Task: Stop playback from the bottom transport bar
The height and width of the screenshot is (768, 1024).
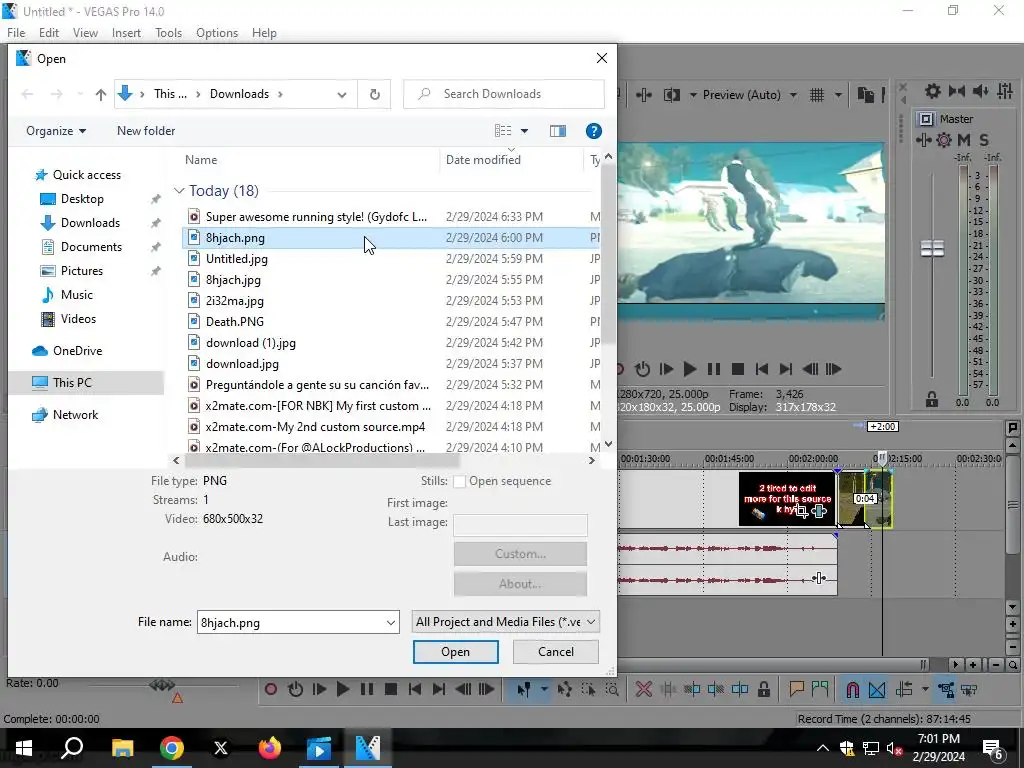Action: click(391, 689)
